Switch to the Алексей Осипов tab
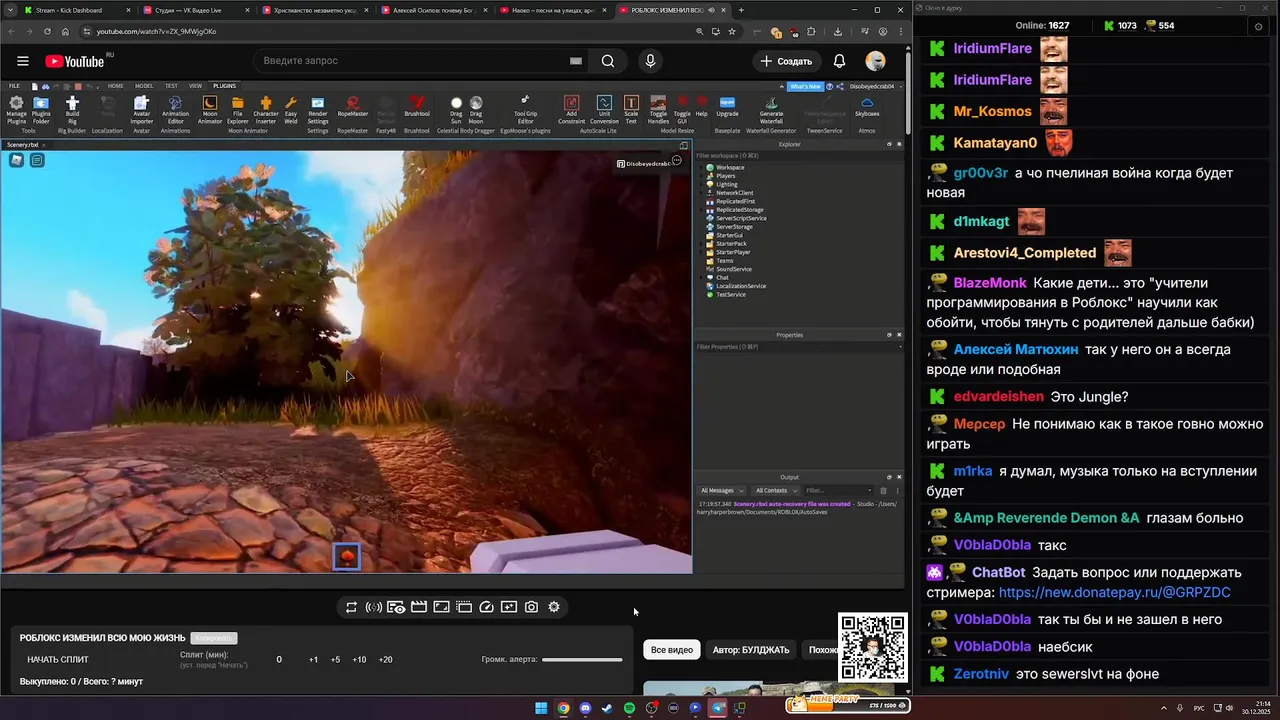Viewport: 1280px width, 720px height. pos(433,10)
